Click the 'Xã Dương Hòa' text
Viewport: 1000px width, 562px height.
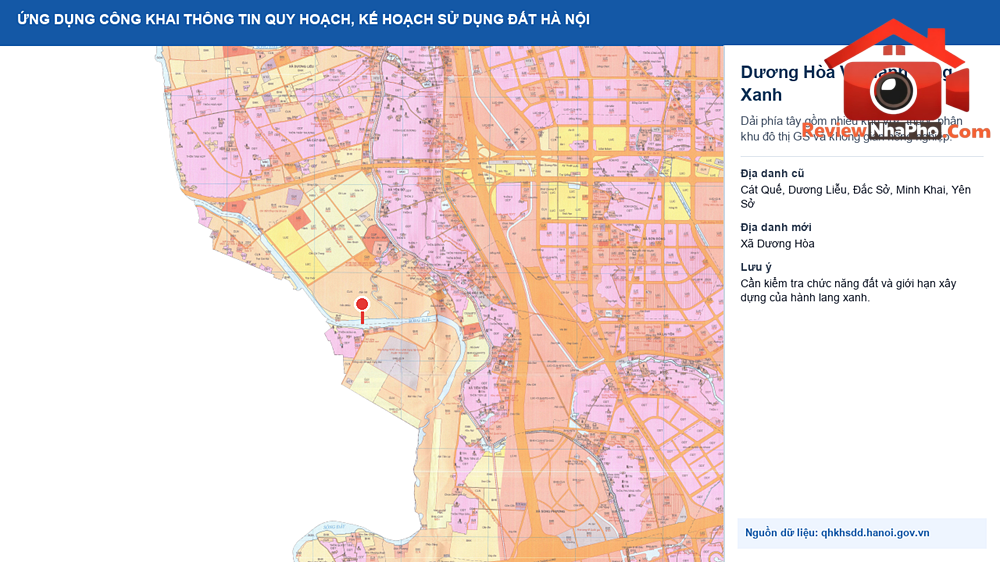[777, 244]
